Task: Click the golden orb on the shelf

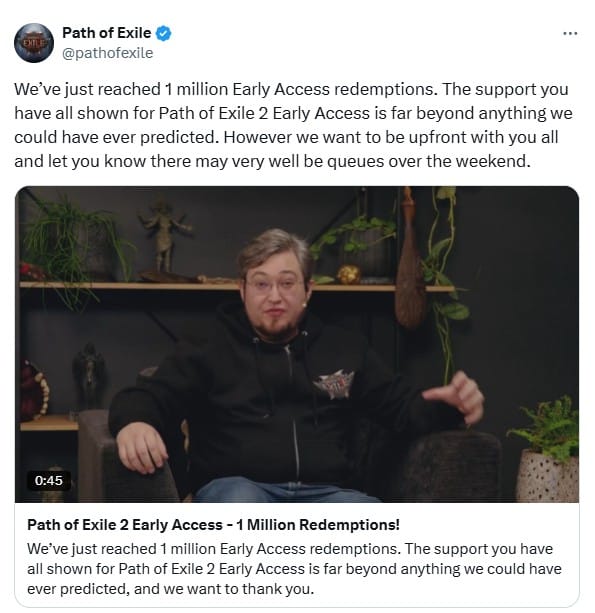Action: click(x=348, y=274)
